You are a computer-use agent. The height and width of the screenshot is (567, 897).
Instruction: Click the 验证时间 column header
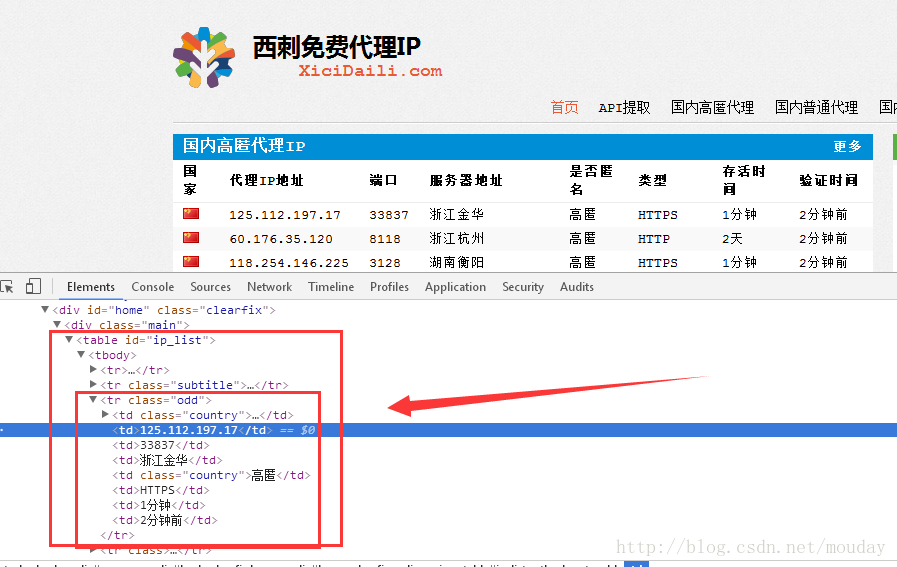(828, 180)
